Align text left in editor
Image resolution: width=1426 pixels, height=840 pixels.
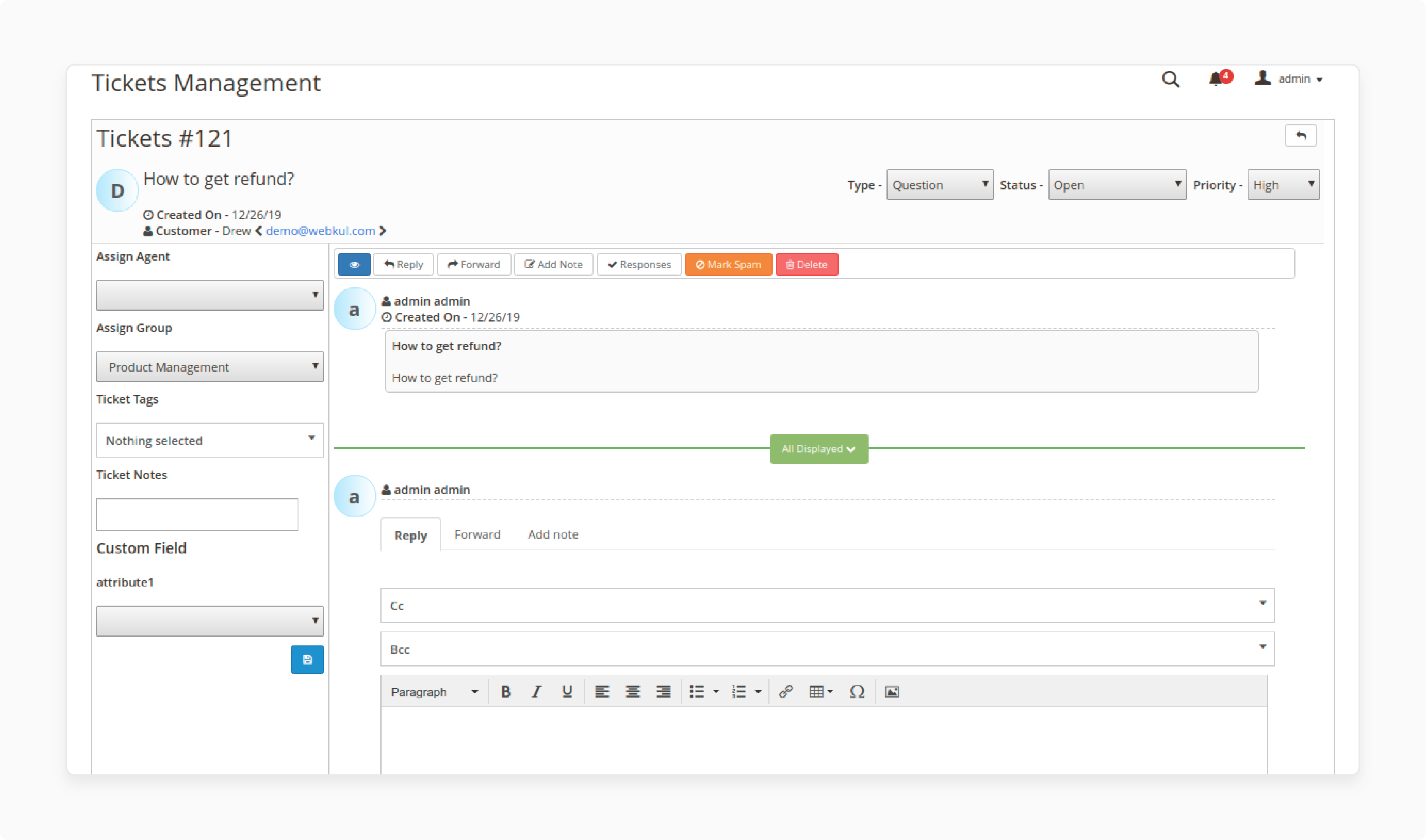602,692
